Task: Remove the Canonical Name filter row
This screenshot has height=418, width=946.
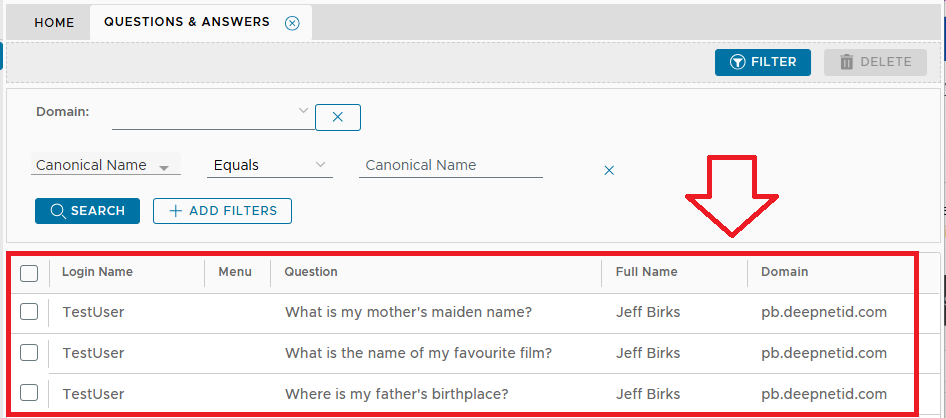Action: [609, 170]
